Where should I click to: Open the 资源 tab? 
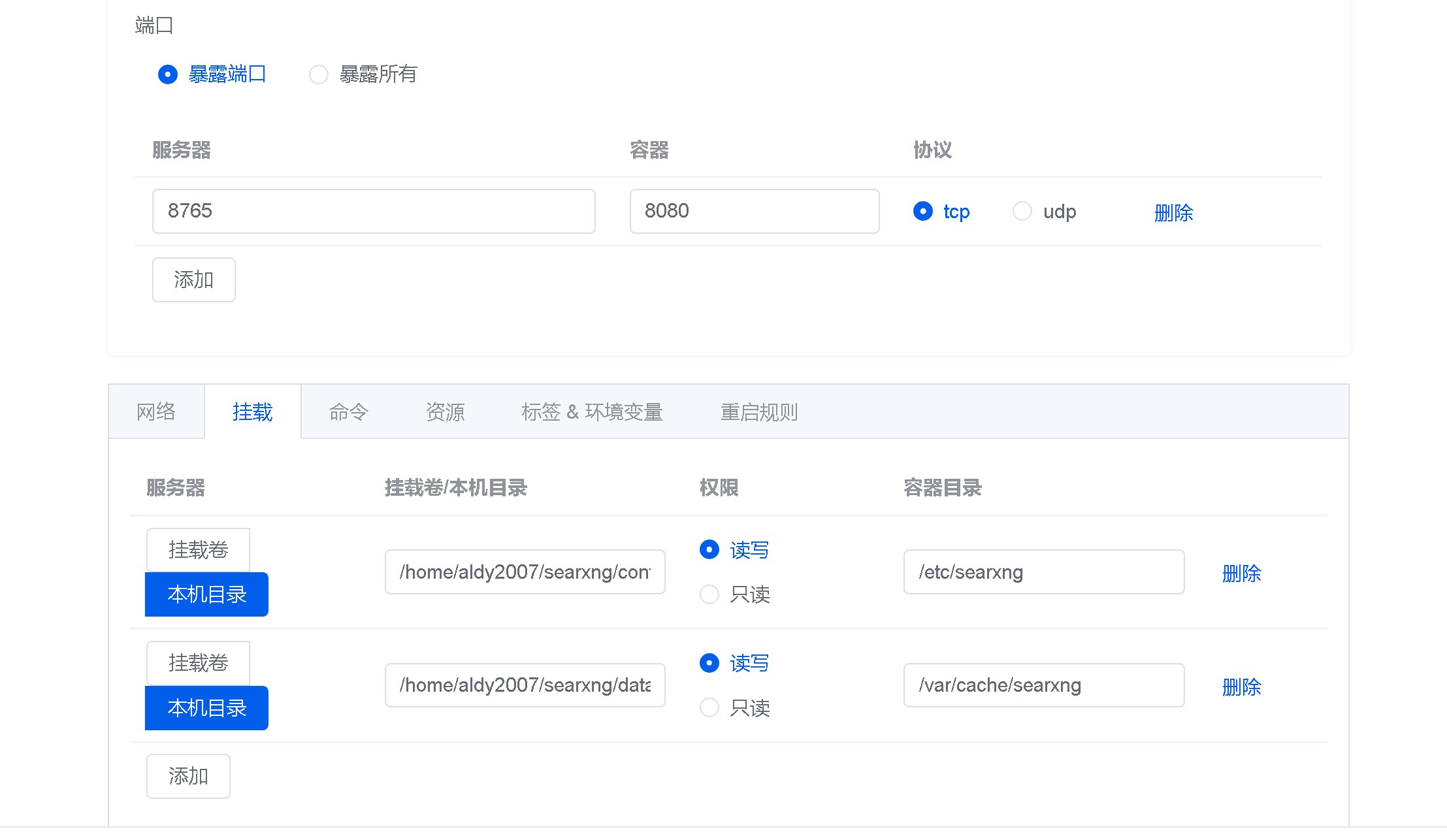445,412
